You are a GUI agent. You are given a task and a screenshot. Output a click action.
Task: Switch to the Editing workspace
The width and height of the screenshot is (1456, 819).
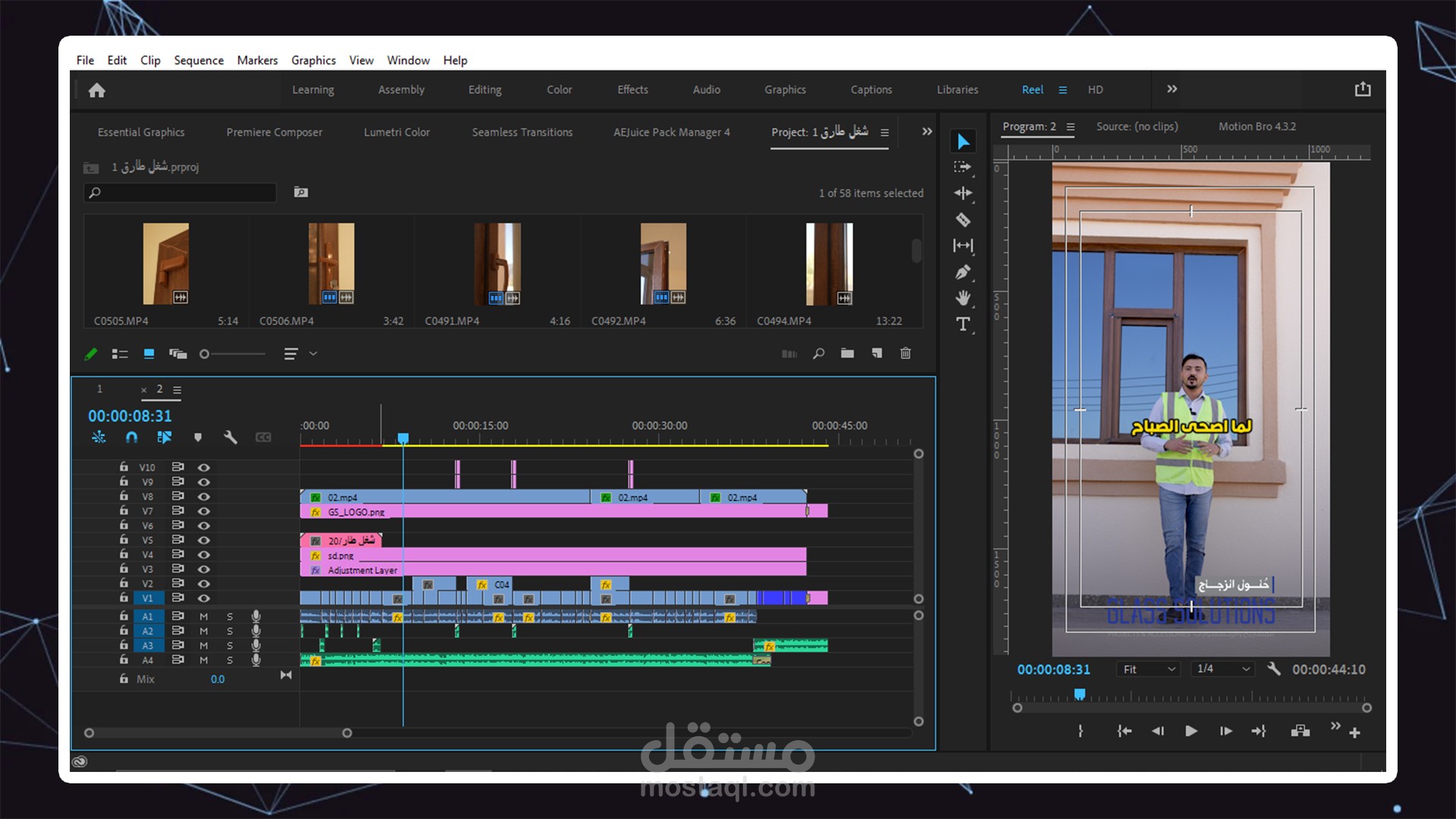click(485, 89)
